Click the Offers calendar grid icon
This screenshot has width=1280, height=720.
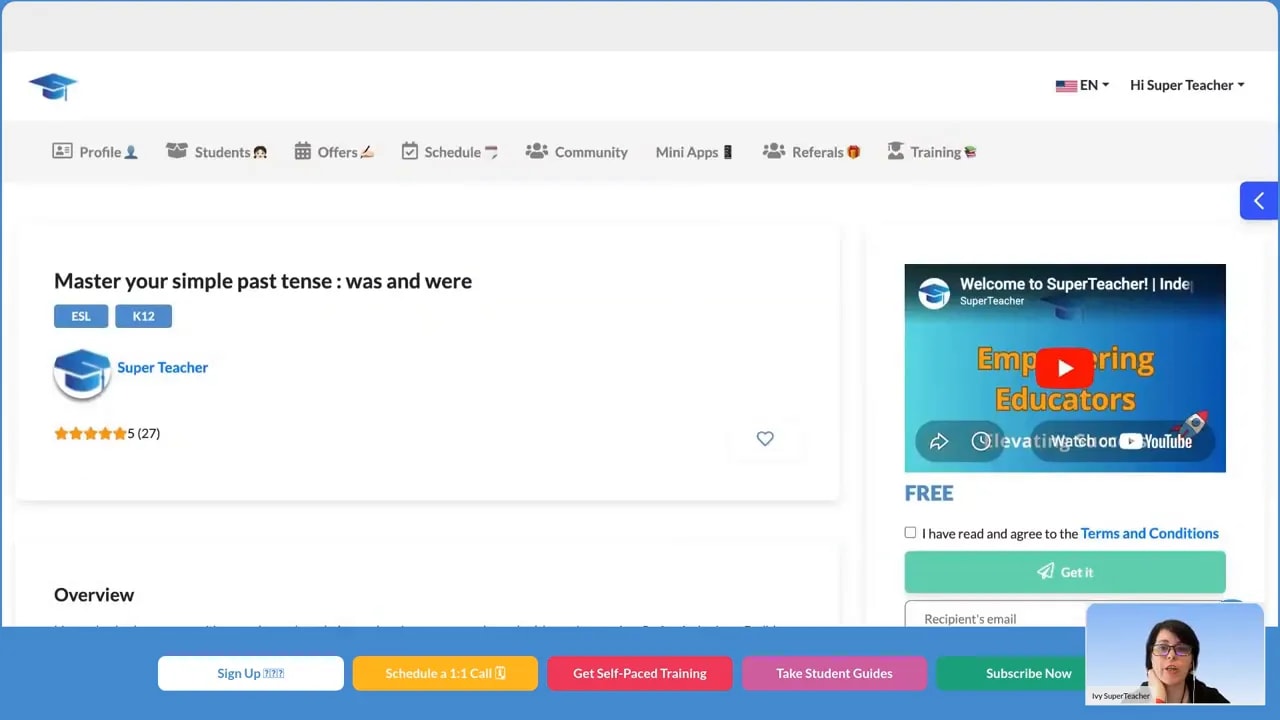[303, 151]
